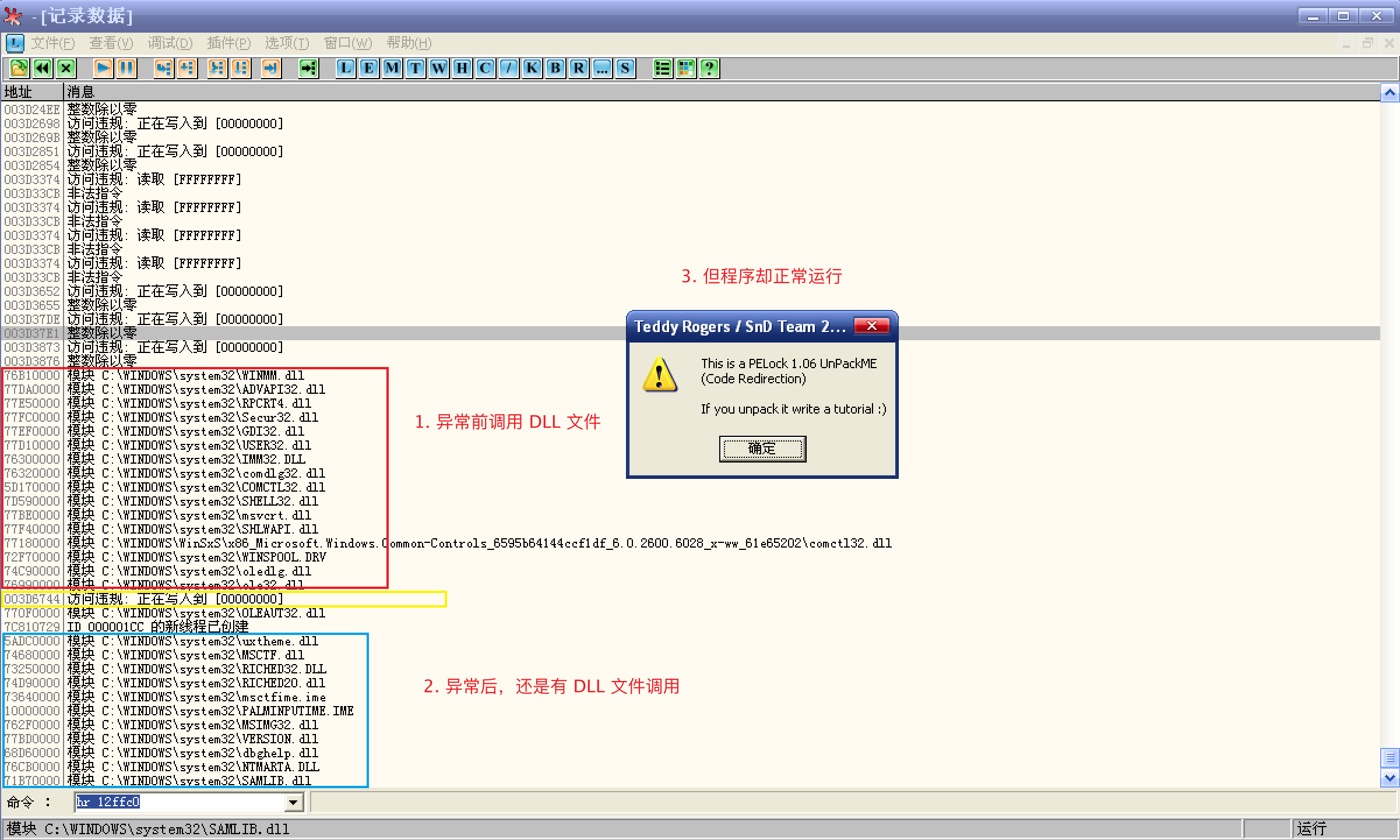This screenshot has height=840, width=1400.
Task: Open CPU window with C button
Action: point(486,68)
